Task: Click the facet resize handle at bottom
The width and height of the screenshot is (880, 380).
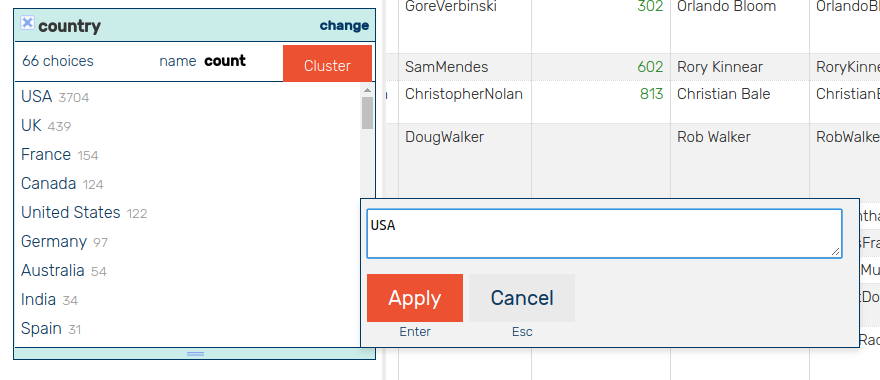Action: pos(195,354)
